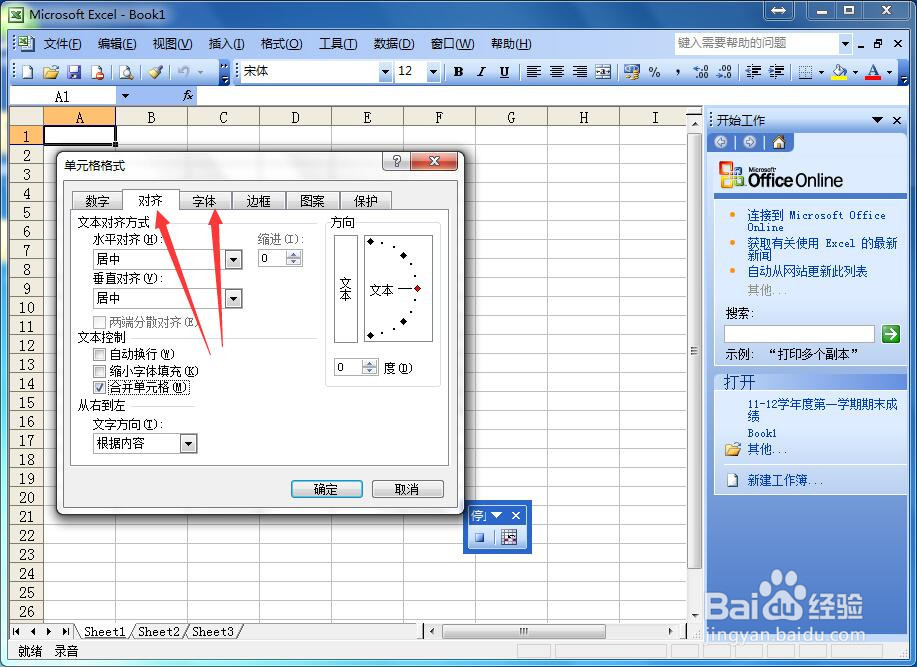Image resolution: width=917 pixels, height=667 pixels.
Task: Apply Align Right from the toolbar
Action: pyautogui.click(x=580, y=72)
